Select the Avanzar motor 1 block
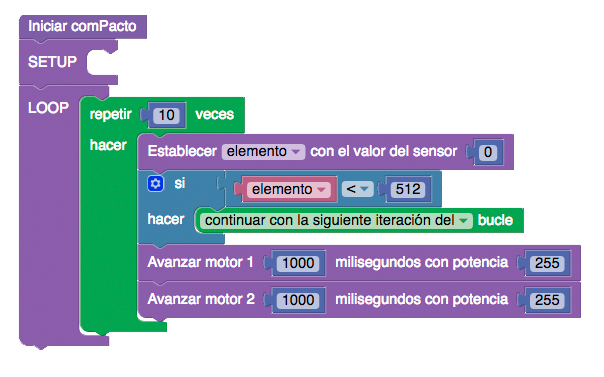Screen dimensions: 604x377 click(x=200, y=263)
